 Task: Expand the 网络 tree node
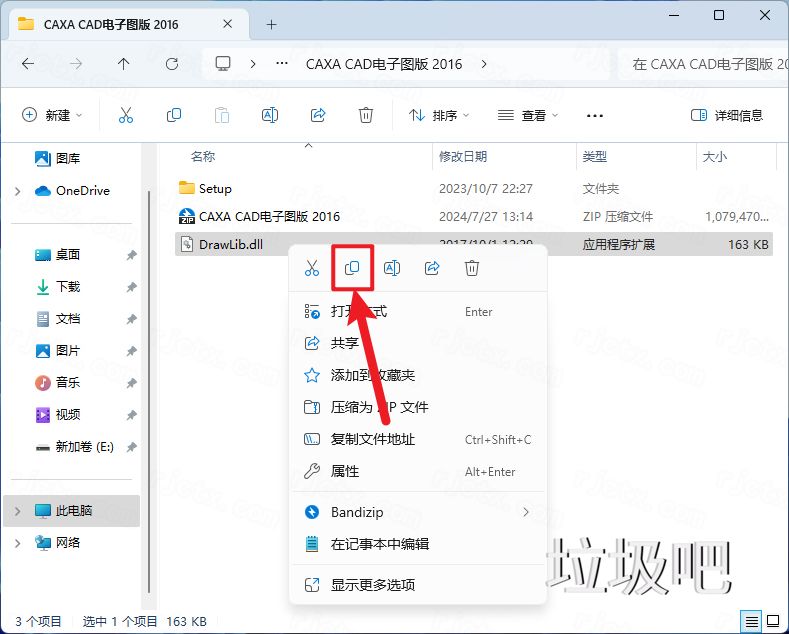18,543
